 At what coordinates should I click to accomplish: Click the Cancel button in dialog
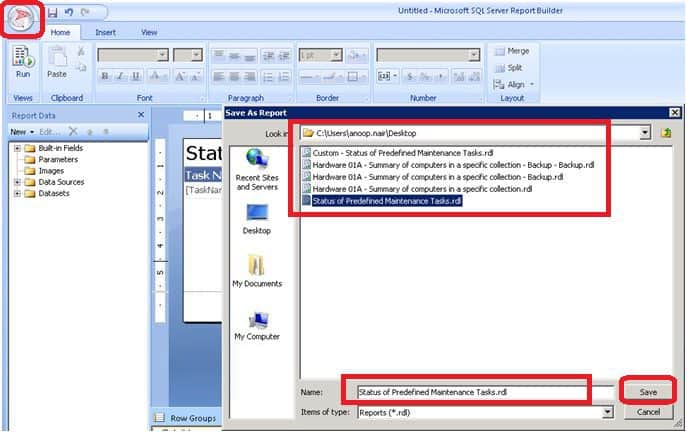pyautogui.click(x=648, y=412)
